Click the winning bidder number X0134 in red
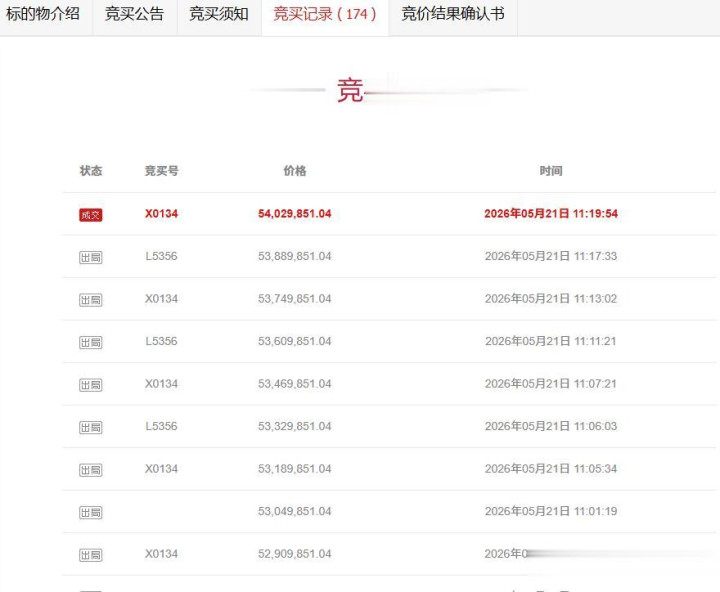720x592 pixels. tap(161, 214)
